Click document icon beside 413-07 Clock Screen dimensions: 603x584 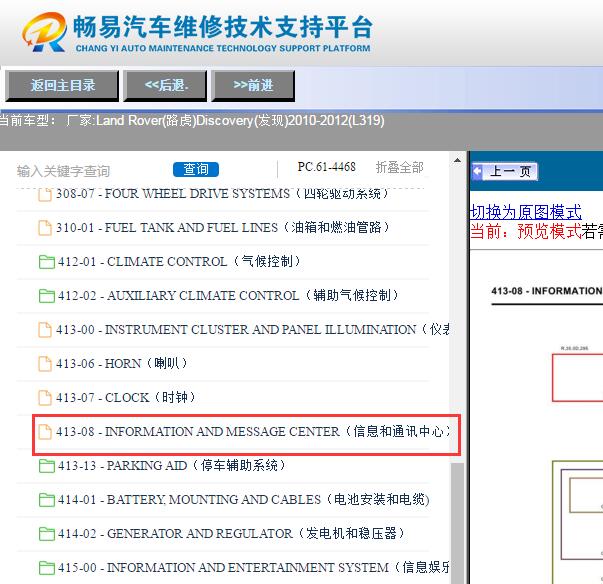pos(45,398)
